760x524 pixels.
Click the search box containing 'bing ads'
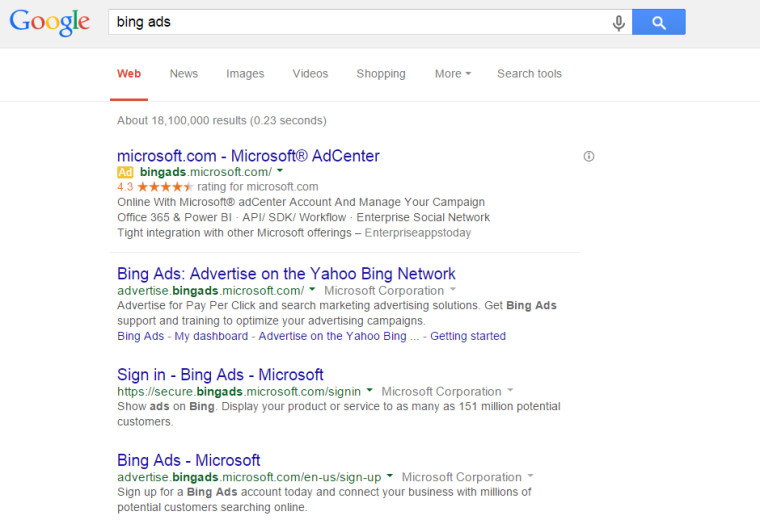(x=360, y=22)
